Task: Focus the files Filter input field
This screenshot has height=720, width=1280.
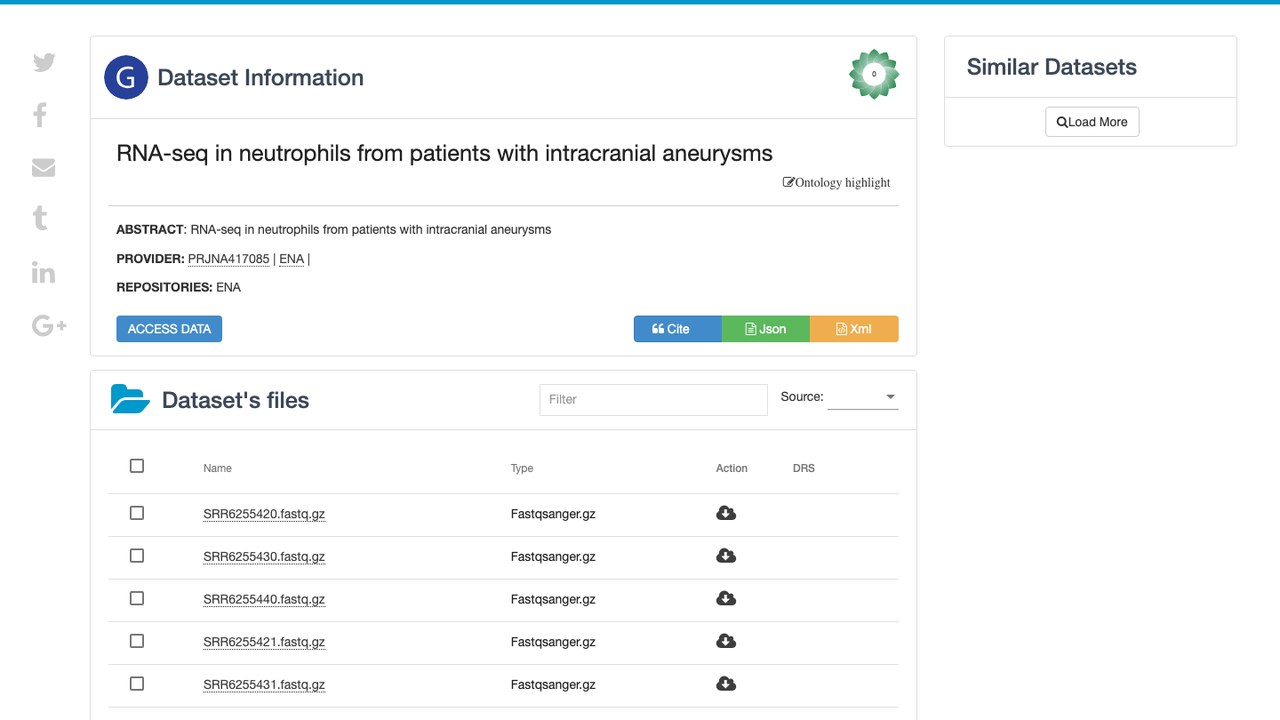Action: click(x=653, y=399)
